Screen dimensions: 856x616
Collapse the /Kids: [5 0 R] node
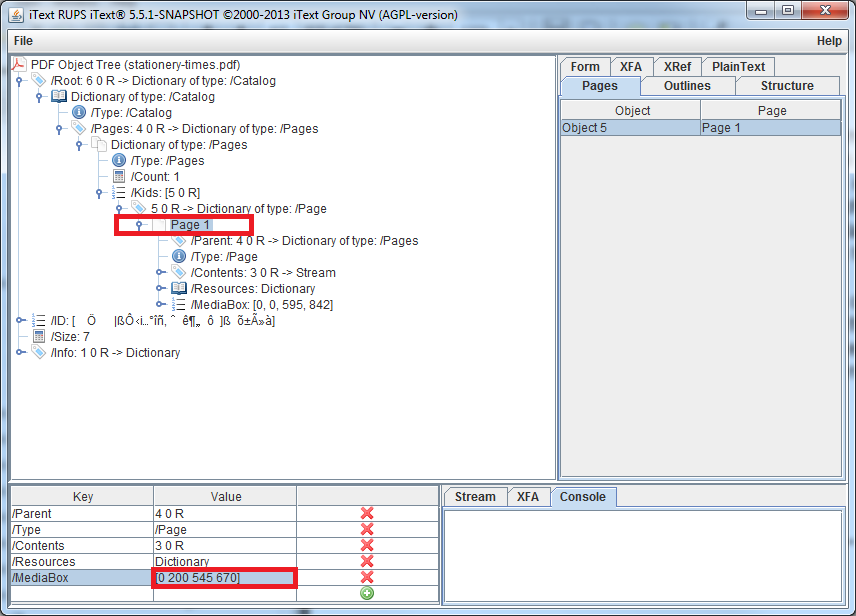click(97, 192)
